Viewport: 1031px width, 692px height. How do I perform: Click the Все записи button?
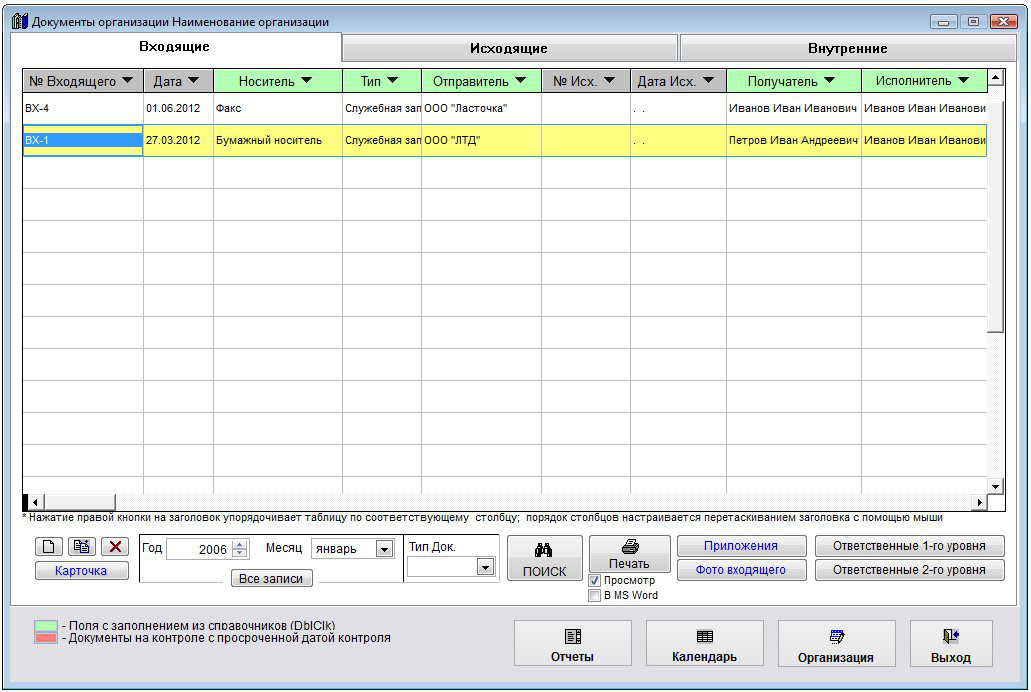click(x=271, y=578)
